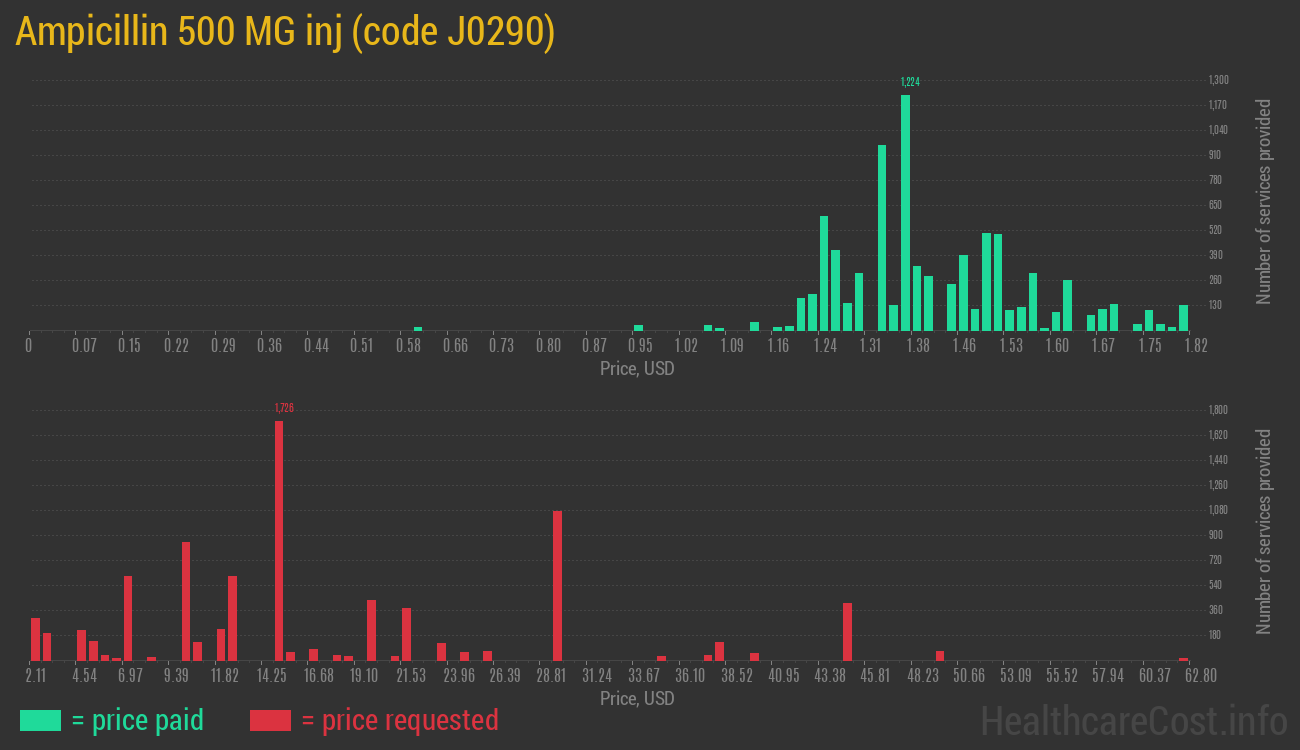Viewport: 1300px width, 750px height.
Task: Click the small green bar near 0.58
Action: [x=418, y=328]
